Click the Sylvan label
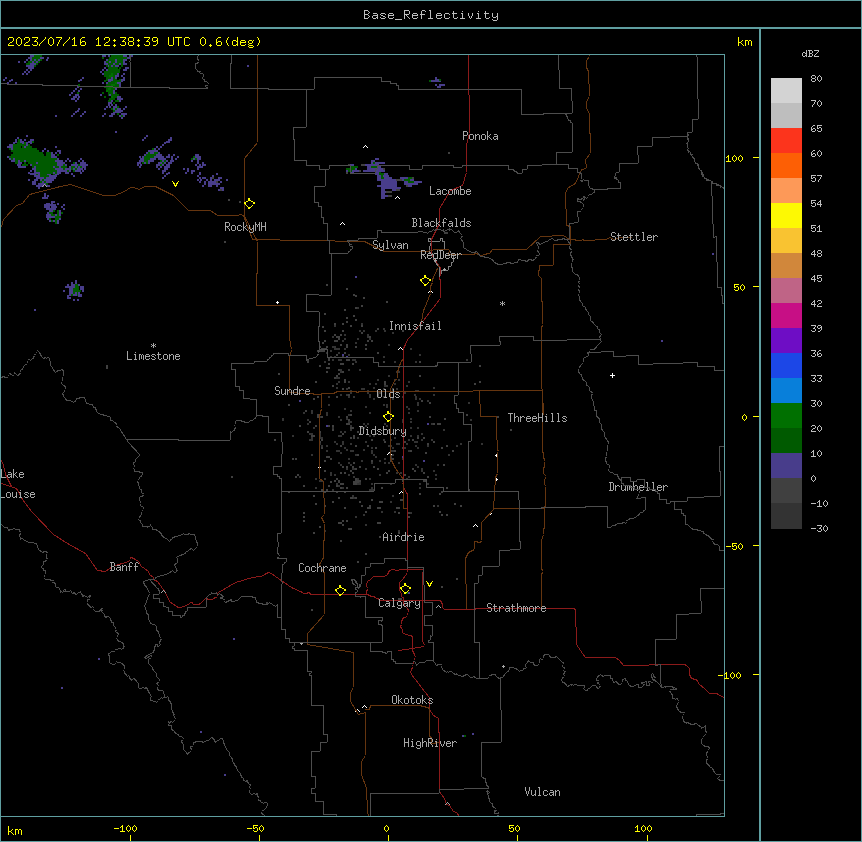This screenshot has height=842, width=862. point(390,245)
